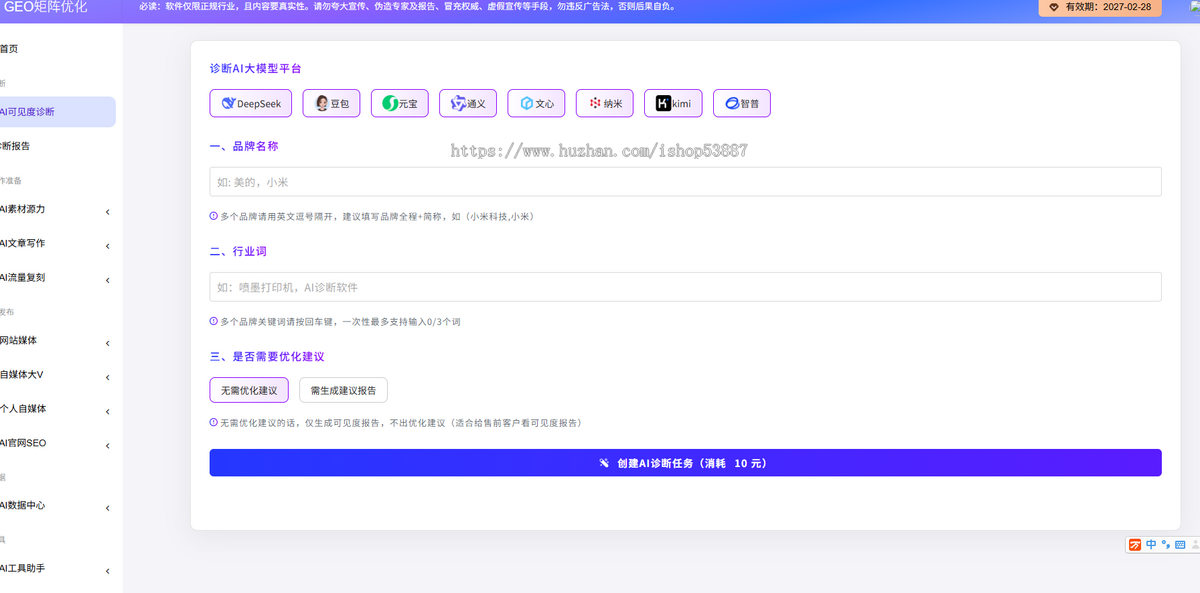Toggle the 智普 platform chip

[742, 103]
